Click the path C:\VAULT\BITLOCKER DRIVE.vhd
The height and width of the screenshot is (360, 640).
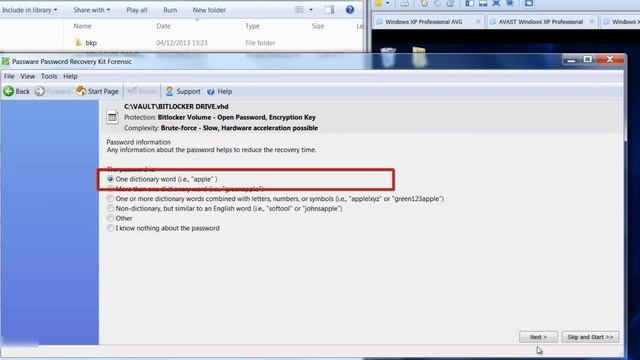176,107
